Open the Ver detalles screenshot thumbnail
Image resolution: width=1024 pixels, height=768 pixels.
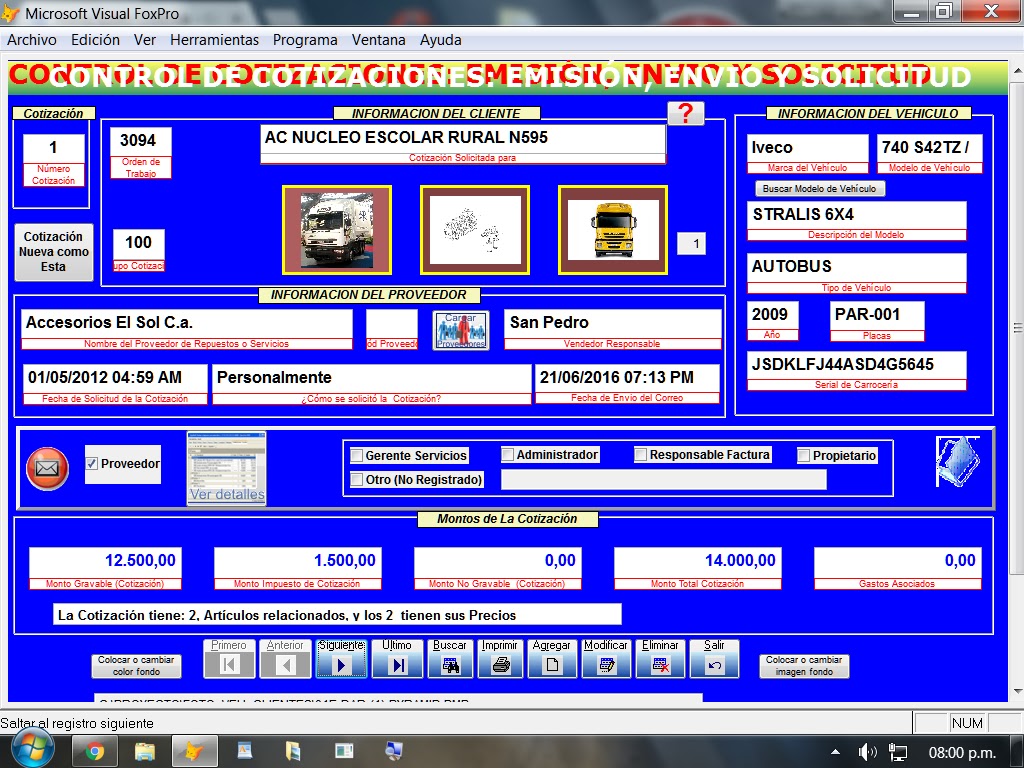point(226,468)
